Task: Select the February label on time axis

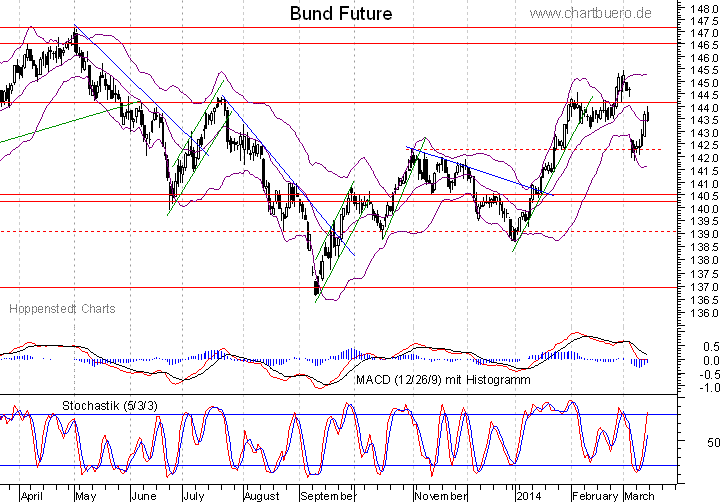Action: (595, 496)
